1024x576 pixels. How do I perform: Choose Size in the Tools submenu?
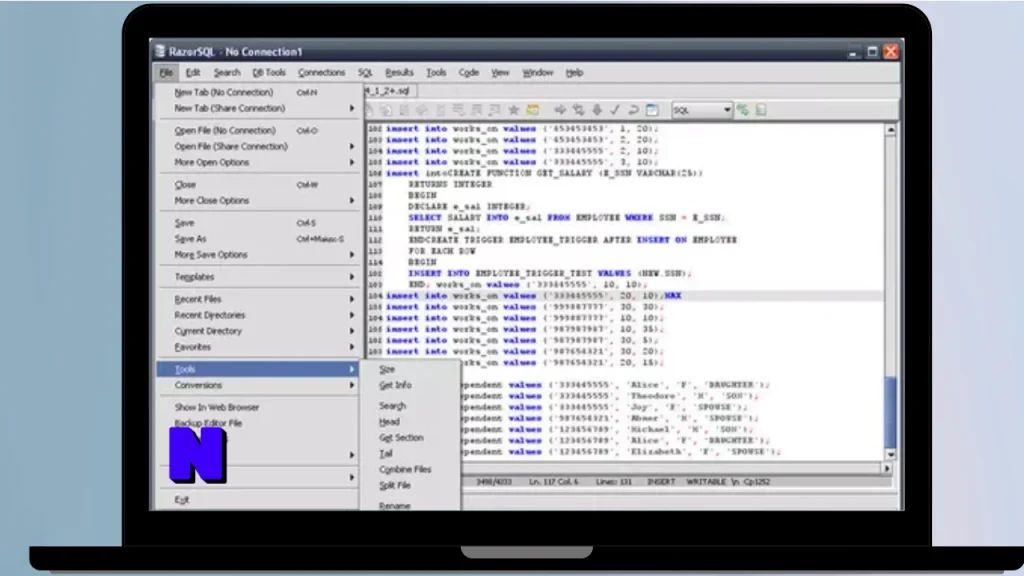[411, 369]
